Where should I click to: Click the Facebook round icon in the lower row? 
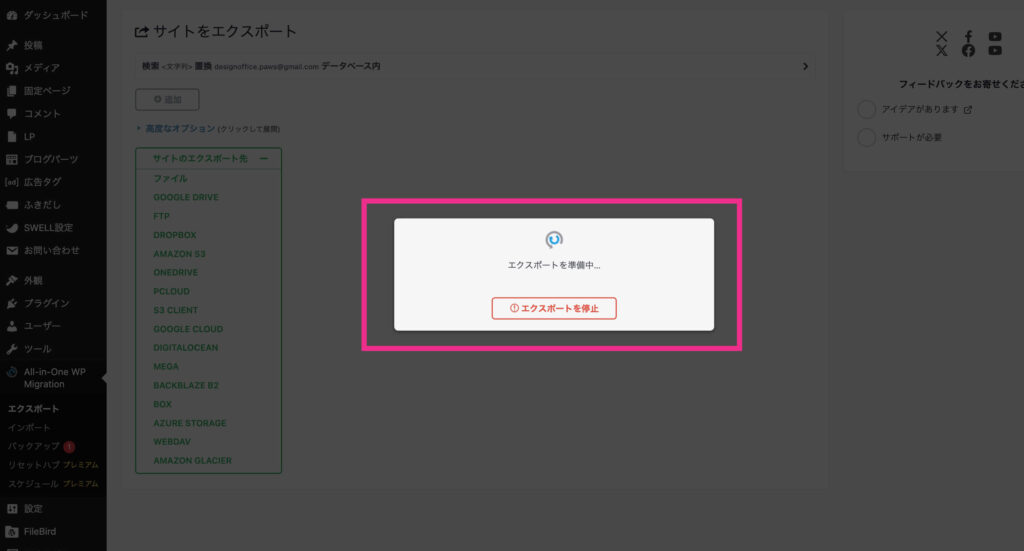pyautogui.click(x=968, y=50)
